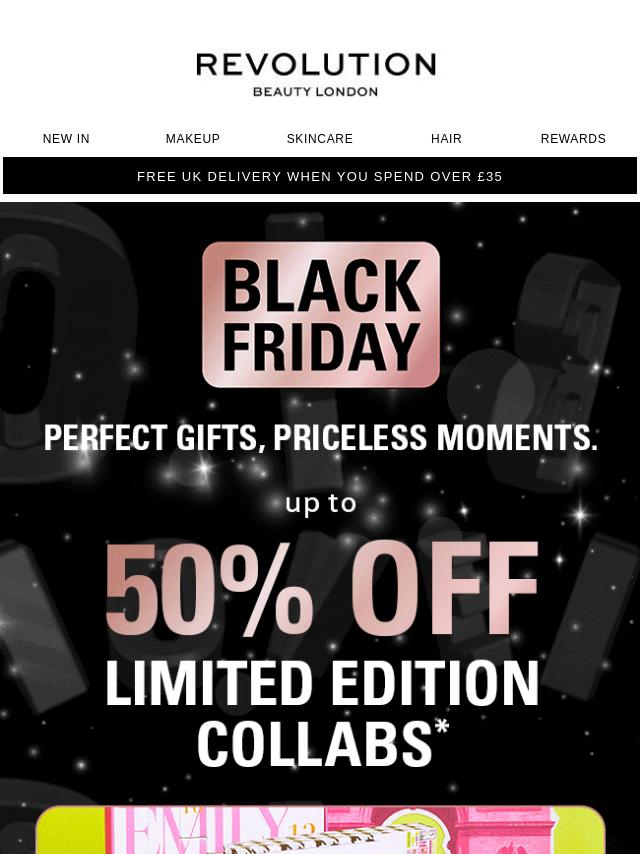Click the asterisk after COLLABS
640x854 pixels.
coord(442,727)
